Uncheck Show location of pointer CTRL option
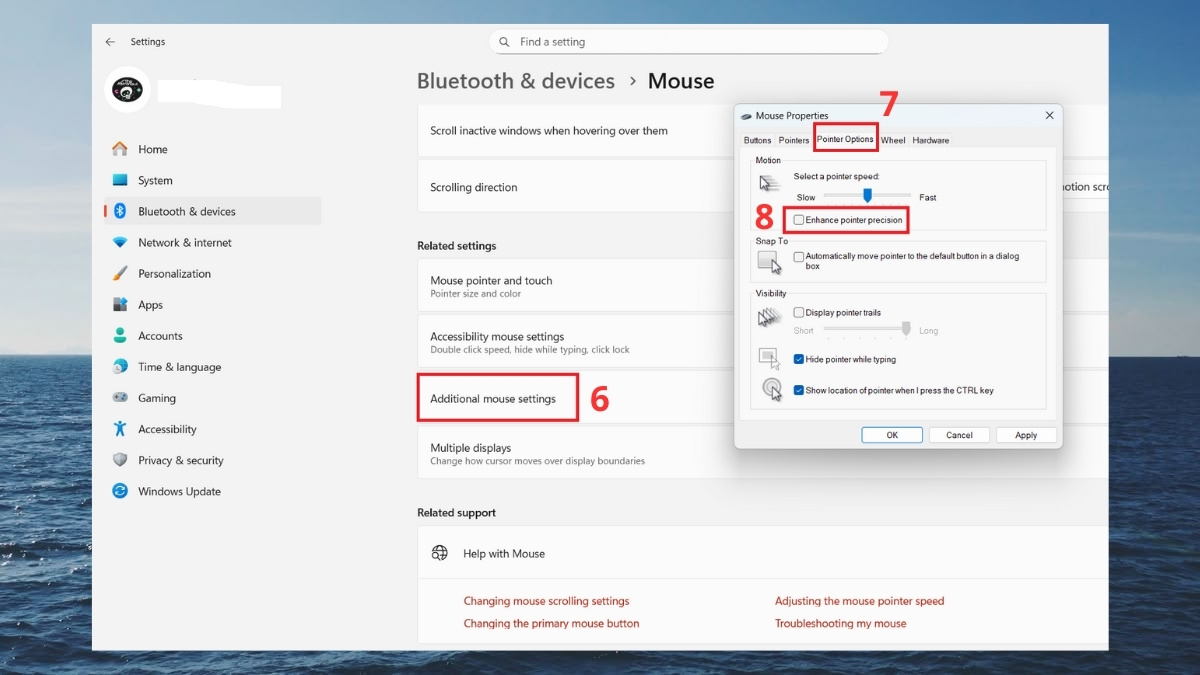 pyautogui.click(x=799, y=391)
